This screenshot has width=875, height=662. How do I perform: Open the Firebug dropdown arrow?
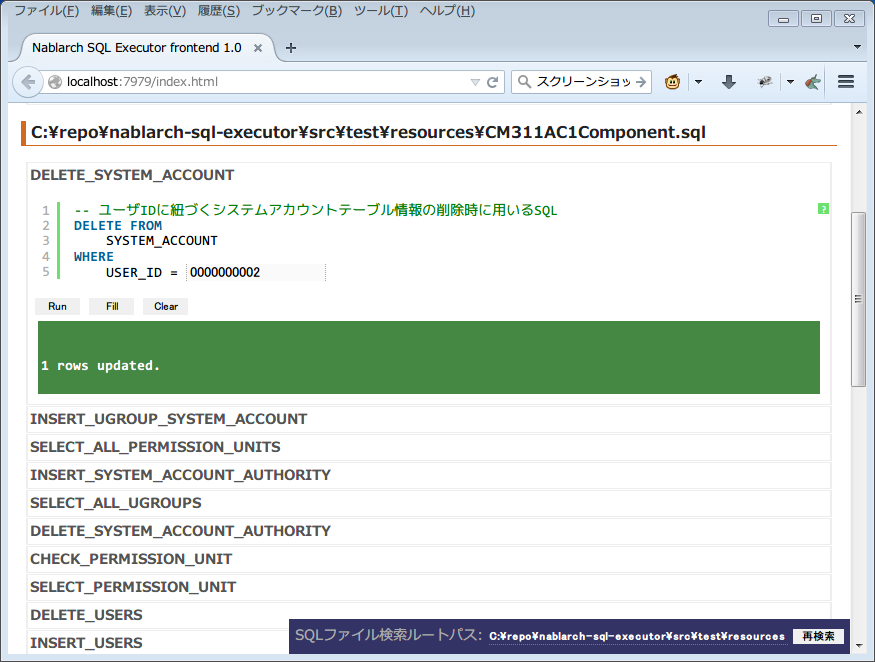[789, 82]
